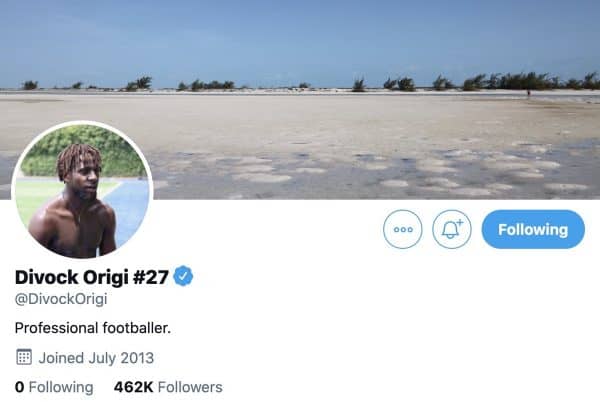Click the 462K follower count number

tap(133, 387)
